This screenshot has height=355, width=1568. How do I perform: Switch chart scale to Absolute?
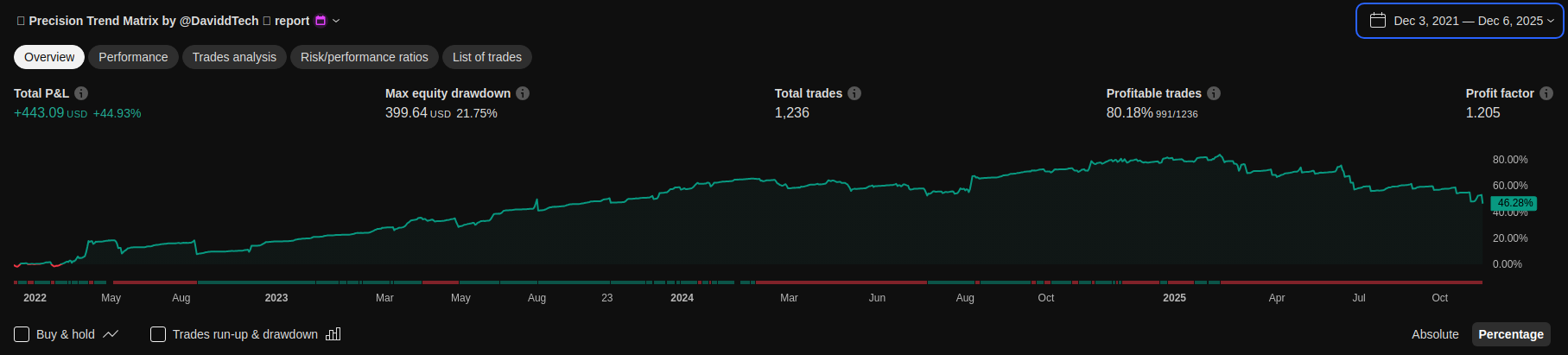1435,334
